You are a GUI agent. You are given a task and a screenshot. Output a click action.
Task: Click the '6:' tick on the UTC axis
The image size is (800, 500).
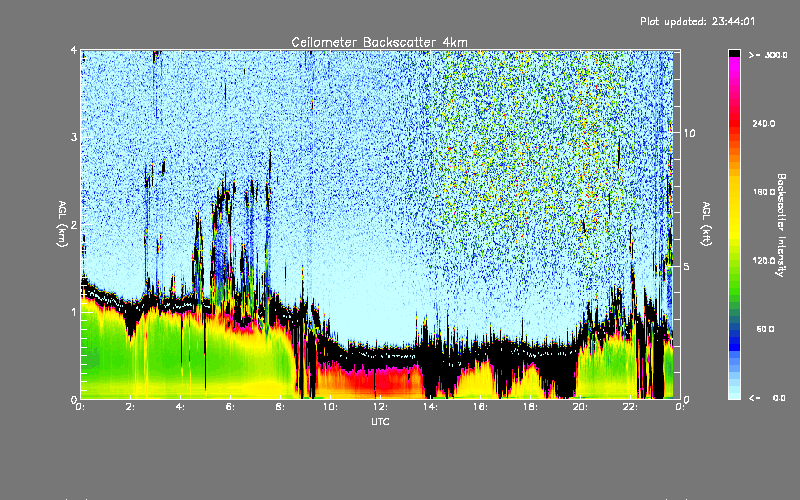(x=230, y=407)
